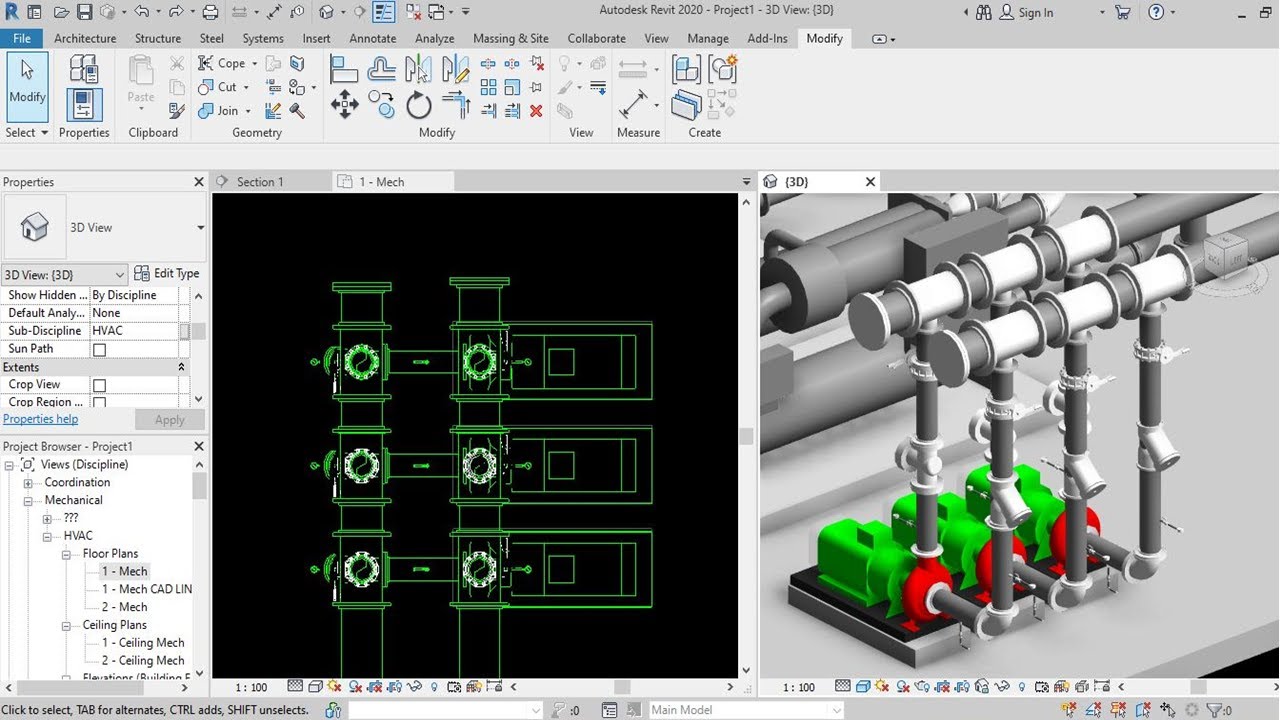Click the plan view horizontal scrollbar thumb
The image size is (1280, 720).
[x=622, y=687]
